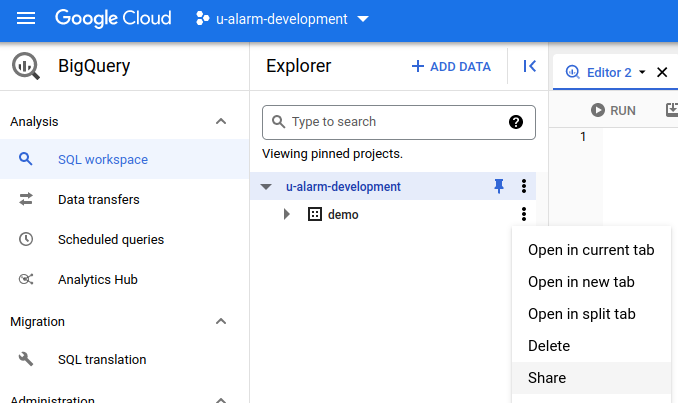Go to Analytics Hub
This screenshot has height=403, width=678.
(97, 280)
